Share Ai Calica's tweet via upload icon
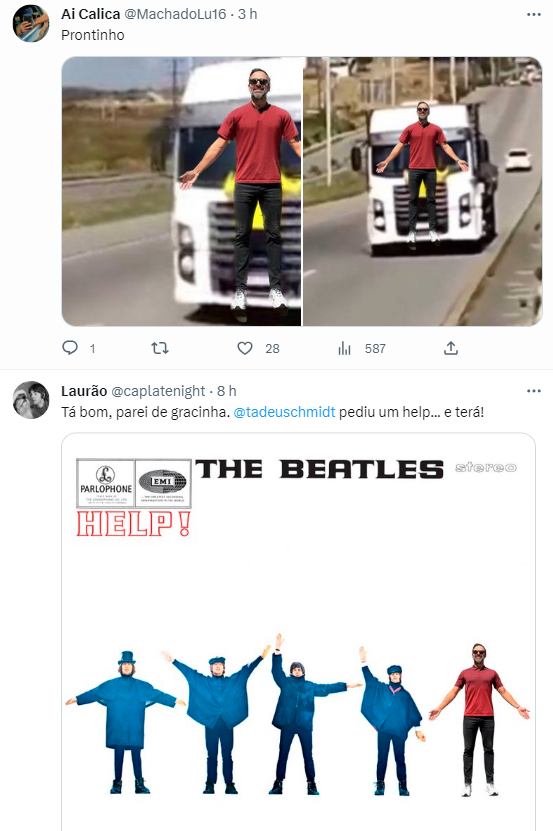 [x=451, y=348]
